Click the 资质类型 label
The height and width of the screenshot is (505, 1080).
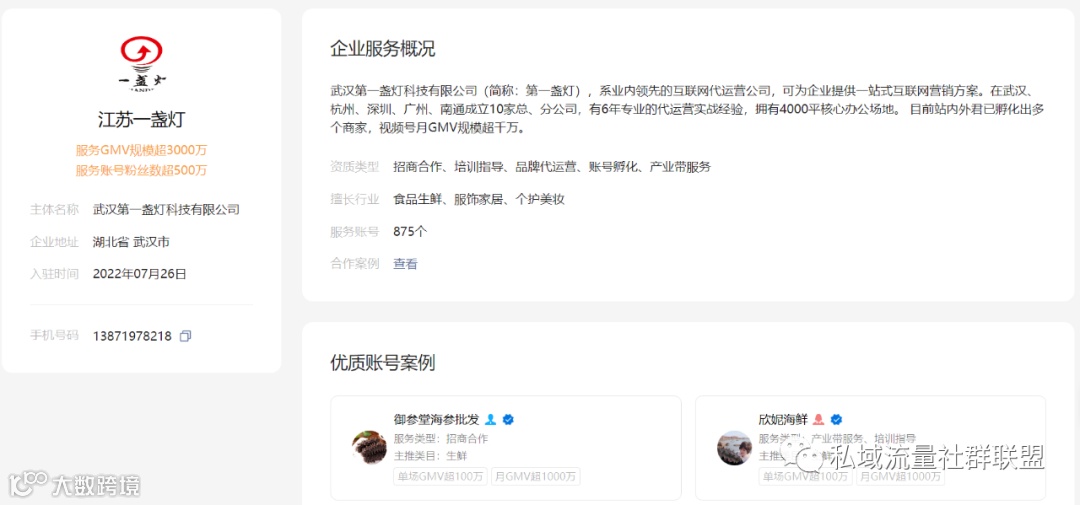(x=355, y=167)
